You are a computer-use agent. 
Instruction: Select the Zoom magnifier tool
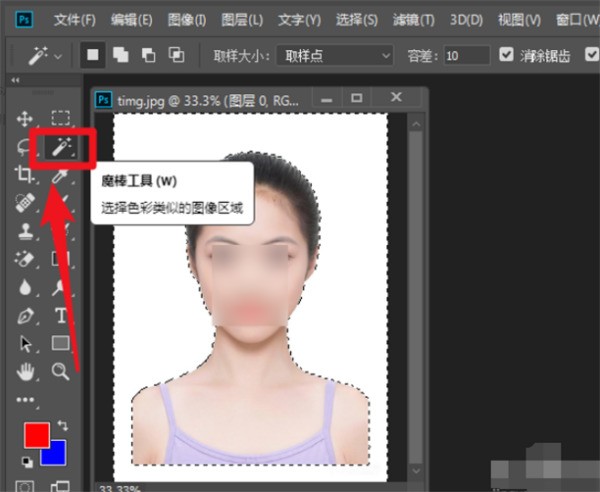click(x=61, y=371)
